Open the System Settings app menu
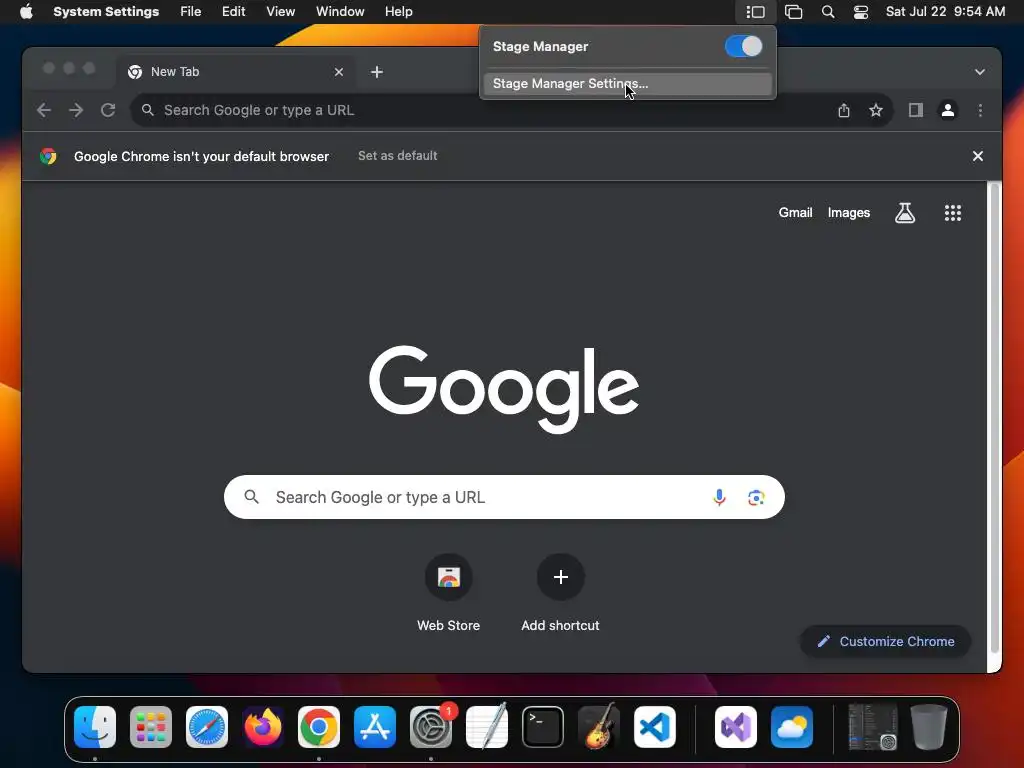Image resolution: width=1024 pixels, height=768 pixels. click(x=106, y=12)
